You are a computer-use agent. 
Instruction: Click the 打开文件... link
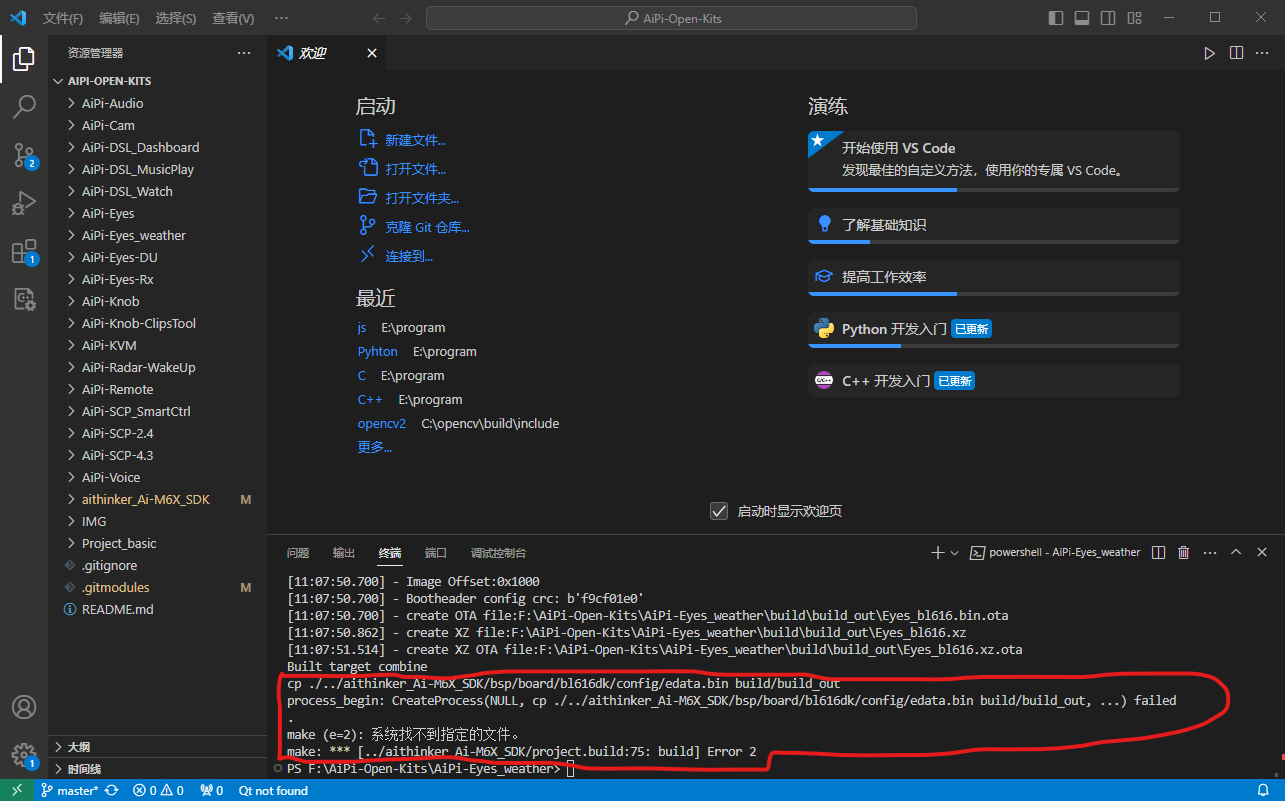point(415,169)
